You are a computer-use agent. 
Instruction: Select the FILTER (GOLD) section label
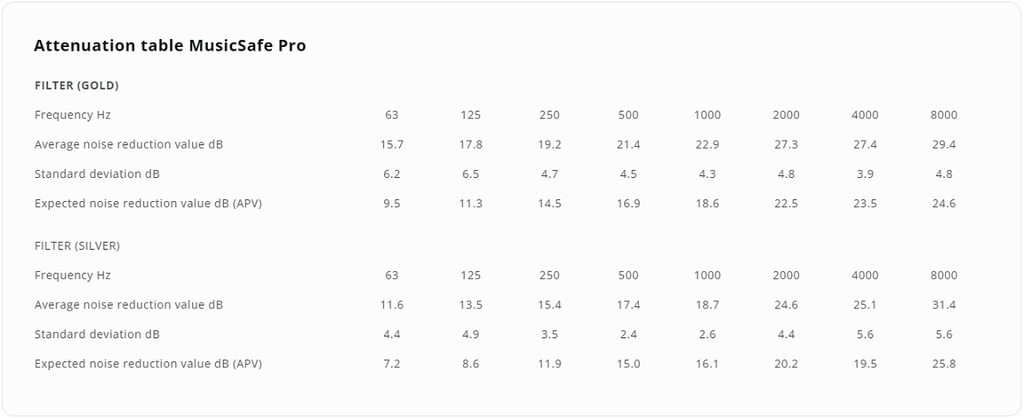pyautogui.click(x=76, y=86)
